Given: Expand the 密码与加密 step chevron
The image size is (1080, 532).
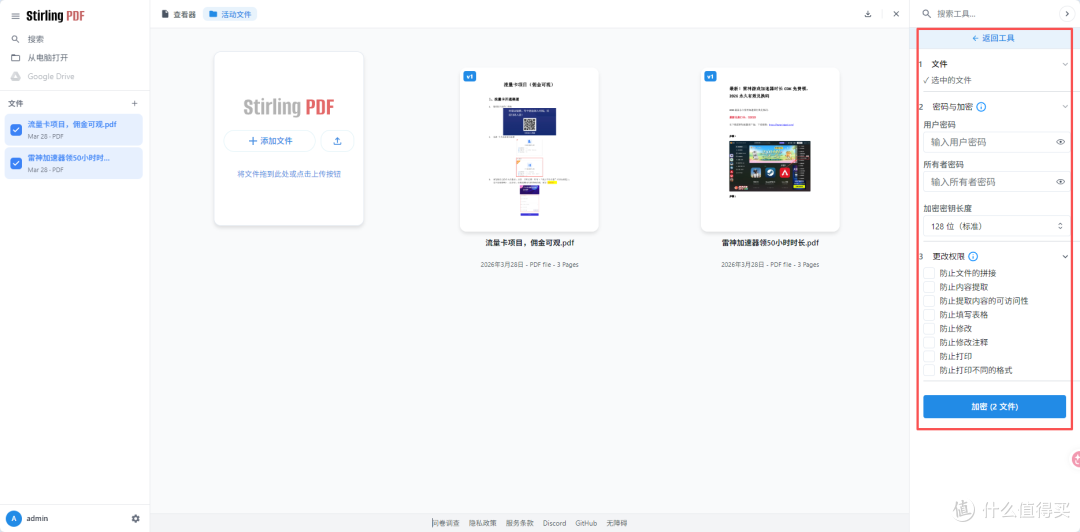Looking at the screenshot, I should 1065,107.
